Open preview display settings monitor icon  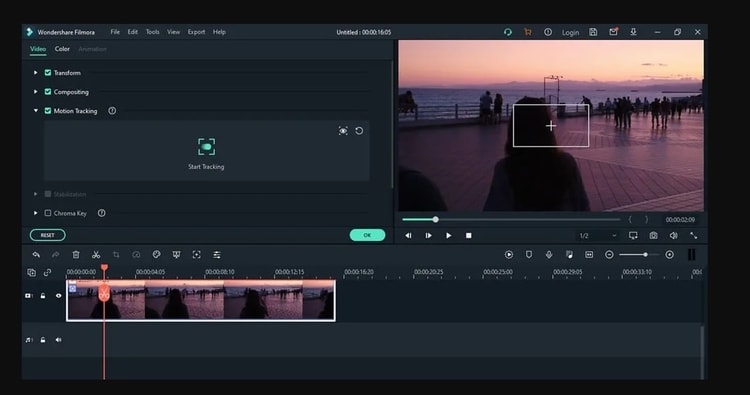(633, 235)
